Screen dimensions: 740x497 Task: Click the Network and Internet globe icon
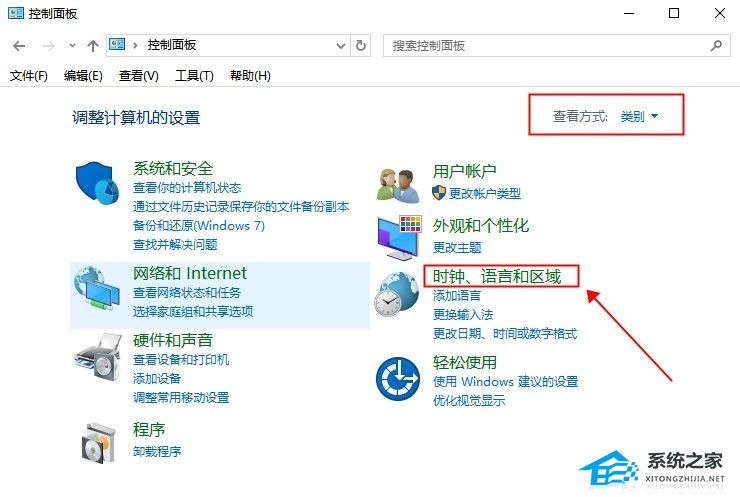(97, 288)
